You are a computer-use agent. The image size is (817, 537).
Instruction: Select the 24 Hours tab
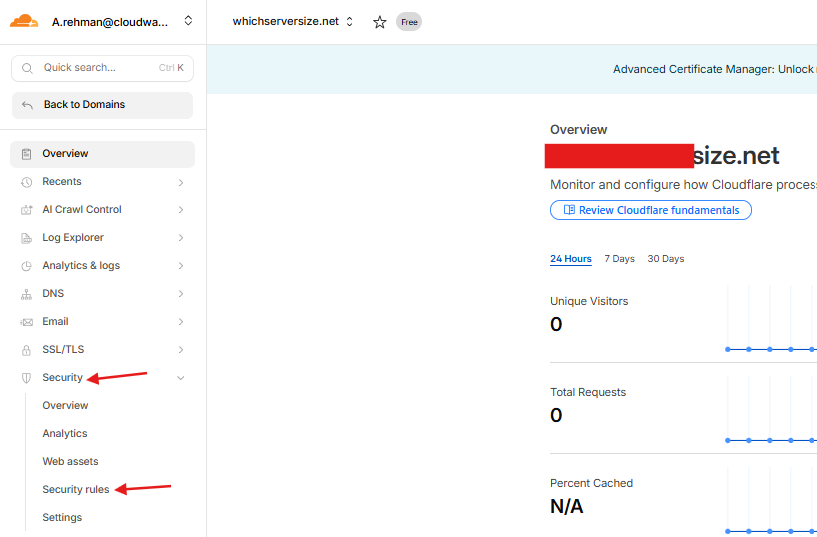point(571,259)
